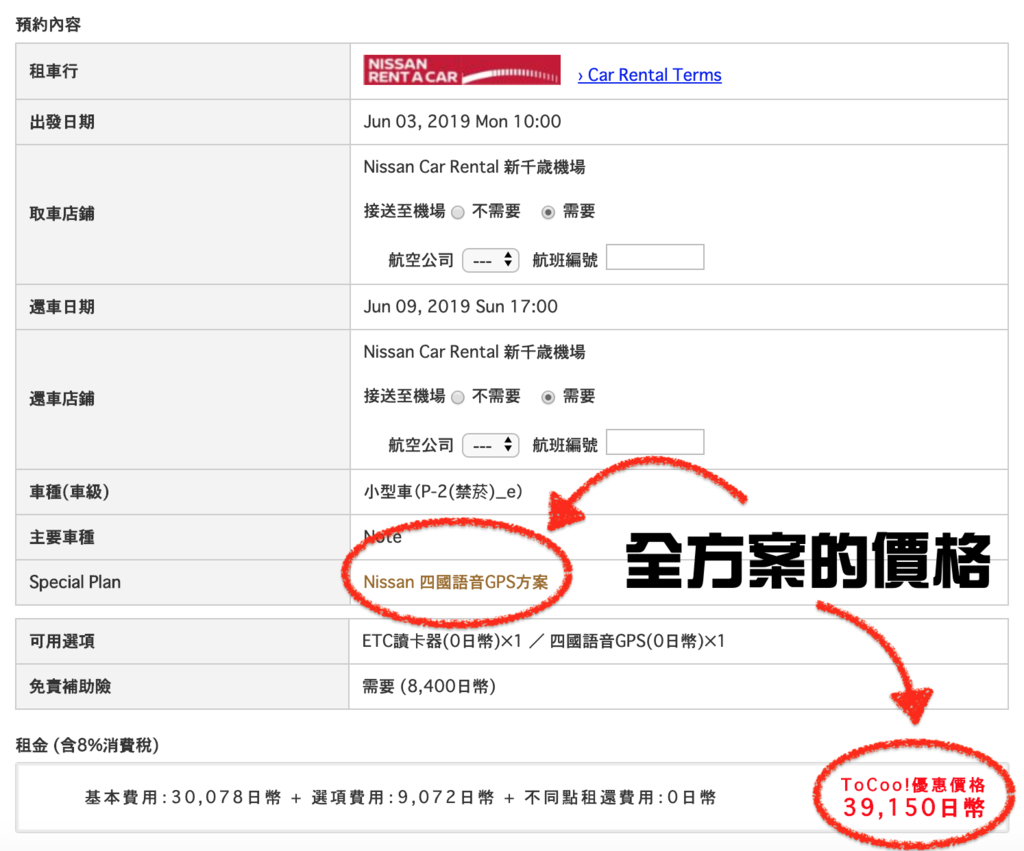1024x851 pixels.
Task: Click the 租金 (含8%消費稅) heading
Action: click(88, 745)
